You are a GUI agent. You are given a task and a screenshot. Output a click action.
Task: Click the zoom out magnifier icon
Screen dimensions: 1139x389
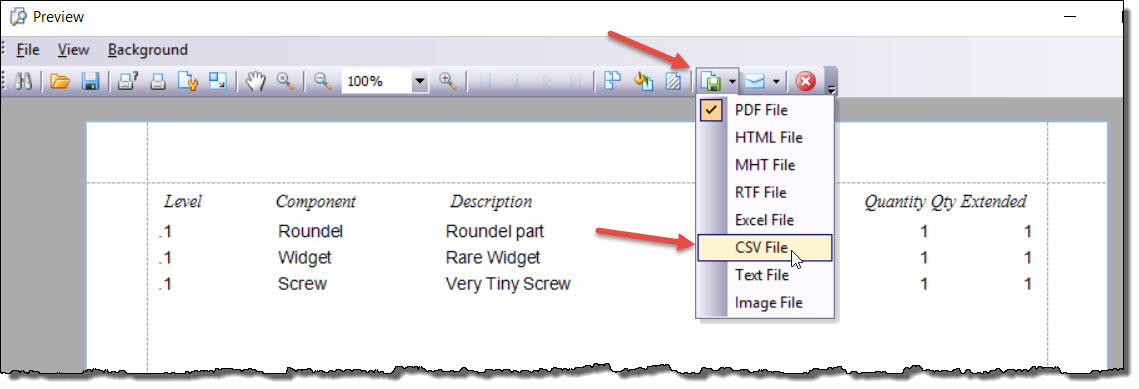(323, 81)
